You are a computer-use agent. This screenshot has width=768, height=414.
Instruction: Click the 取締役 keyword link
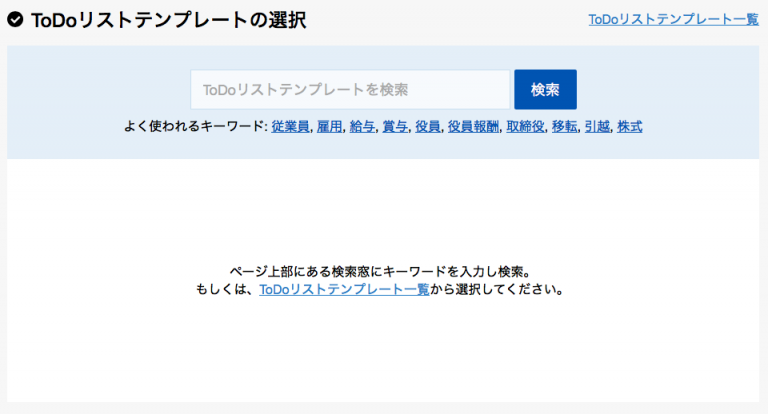coord(525,127)
